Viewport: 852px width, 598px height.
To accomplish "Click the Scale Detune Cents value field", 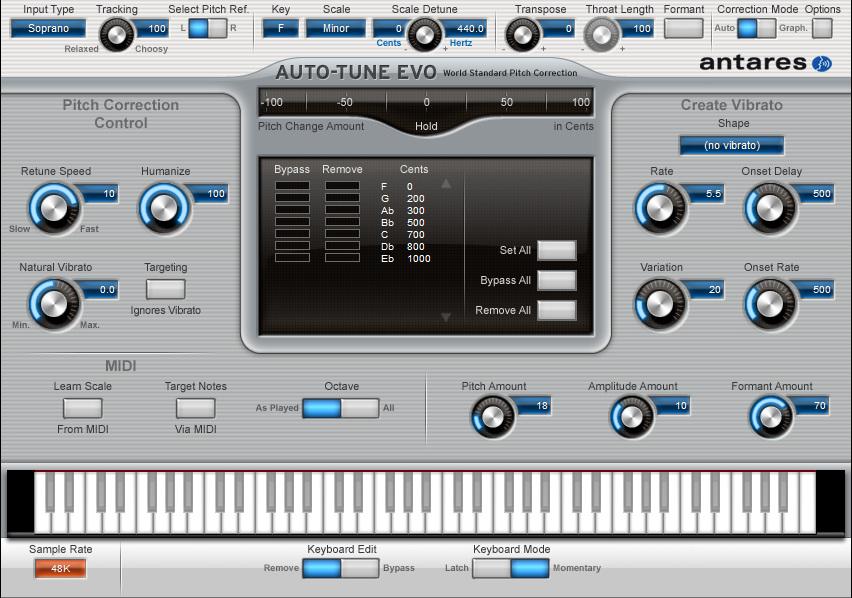I will tap(390, 28).
